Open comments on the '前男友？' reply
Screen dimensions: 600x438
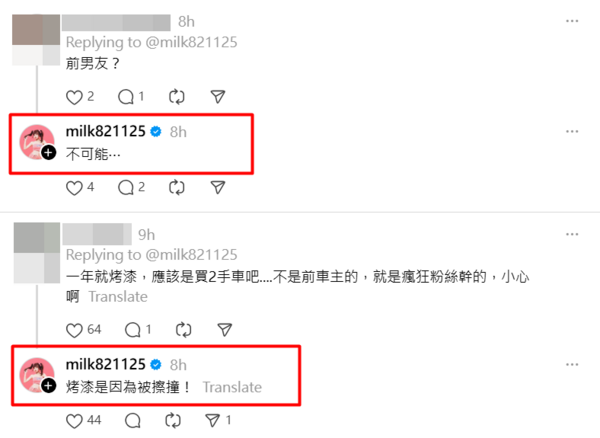pos(126,97)
